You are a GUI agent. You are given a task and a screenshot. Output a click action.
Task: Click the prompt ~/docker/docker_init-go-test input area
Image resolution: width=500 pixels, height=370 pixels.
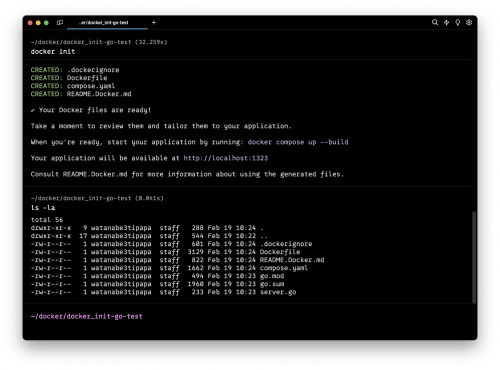[x=87, y=316]
